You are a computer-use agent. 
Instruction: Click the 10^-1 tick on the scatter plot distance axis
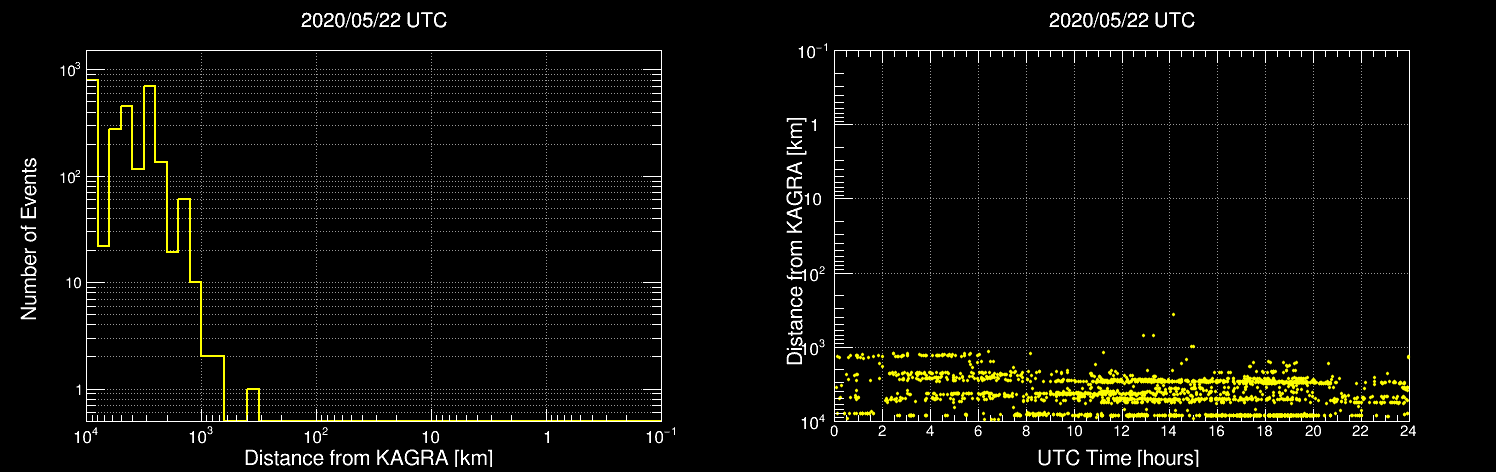(x=812, y=49)
